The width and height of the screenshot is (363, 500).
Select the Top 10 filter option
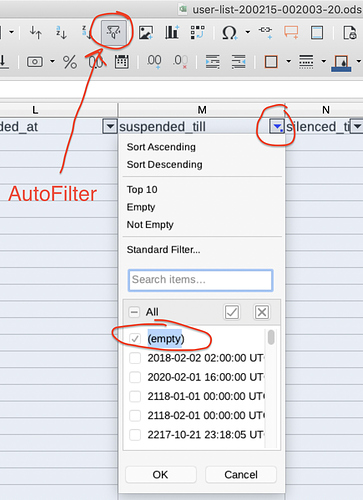click(x=142, y=190)
